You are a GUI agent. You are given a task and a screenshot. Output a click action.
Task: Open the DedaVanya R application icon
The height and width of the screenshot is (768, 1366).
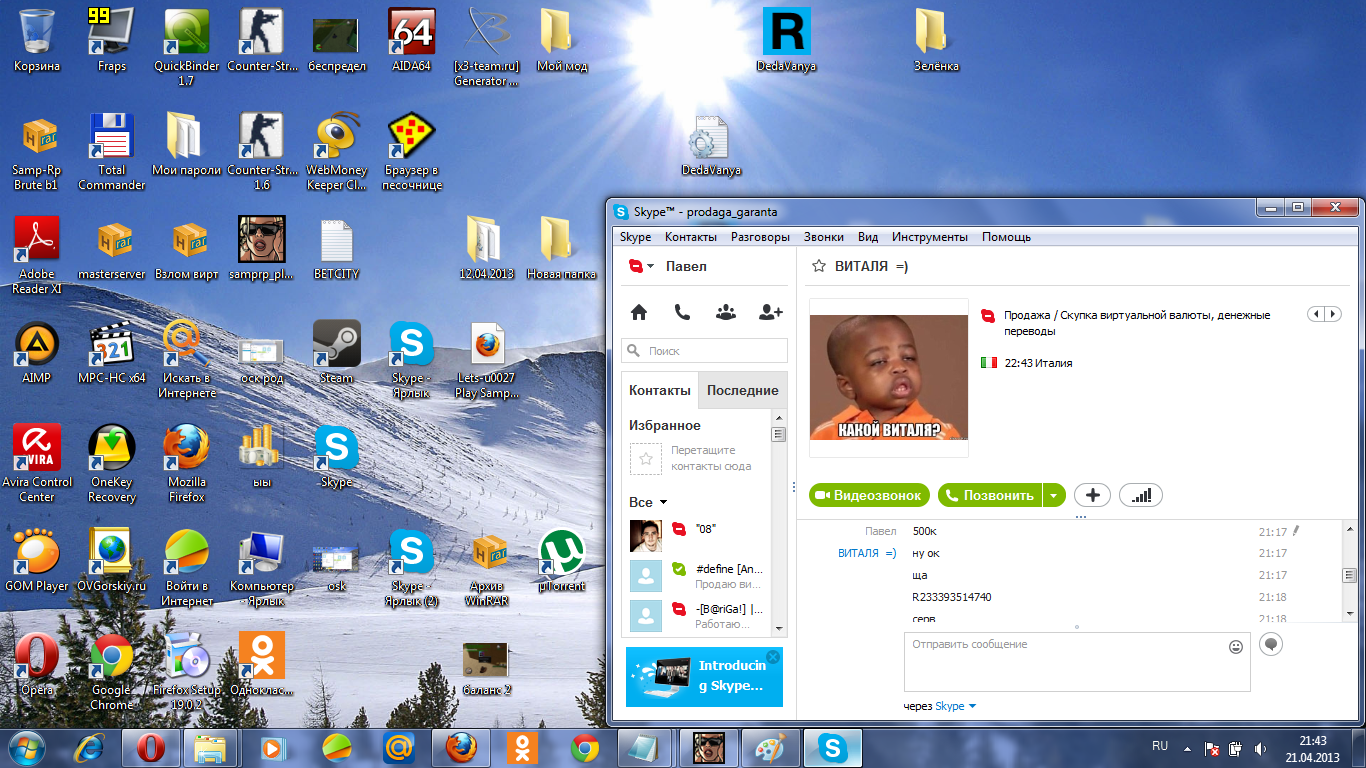click(786, 41)
